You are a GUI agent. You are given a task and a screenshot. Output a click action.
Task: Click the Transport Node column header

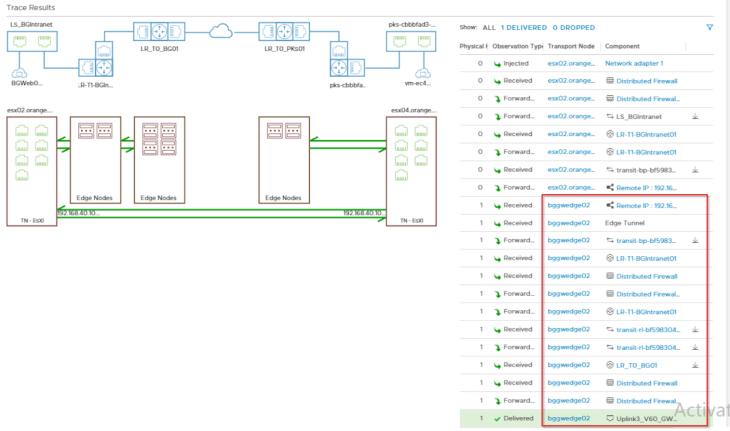pyautogui.click(x=572, y=46)
